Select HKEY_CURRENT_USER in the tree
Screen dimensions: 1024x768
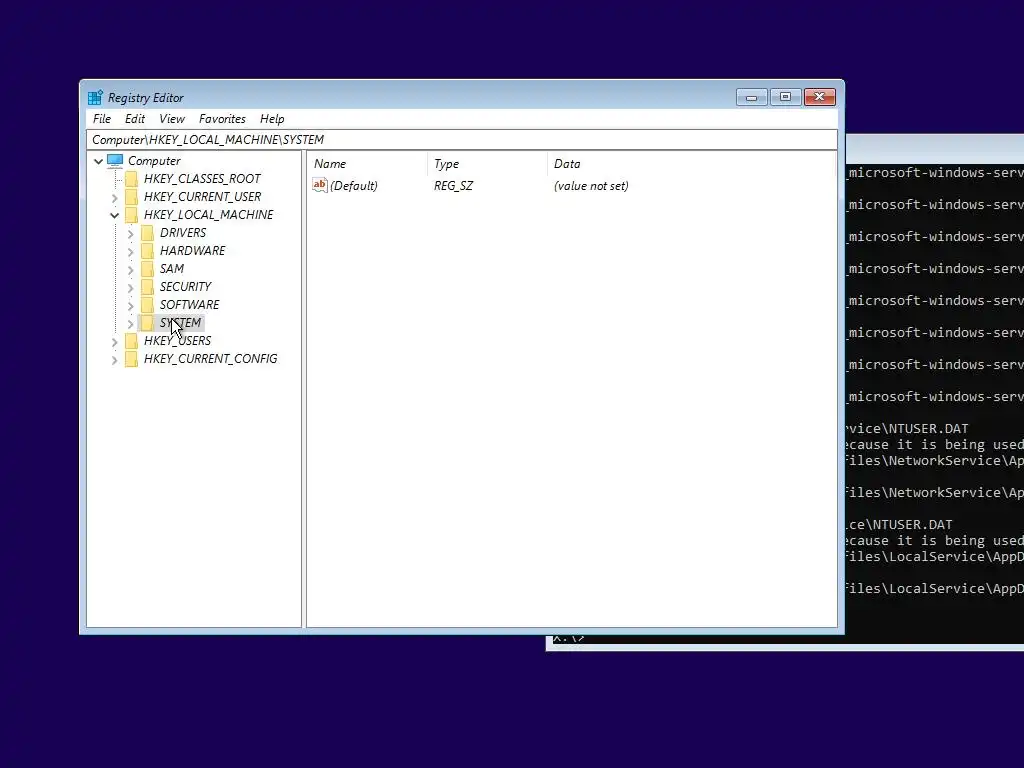tap(202, 197)
